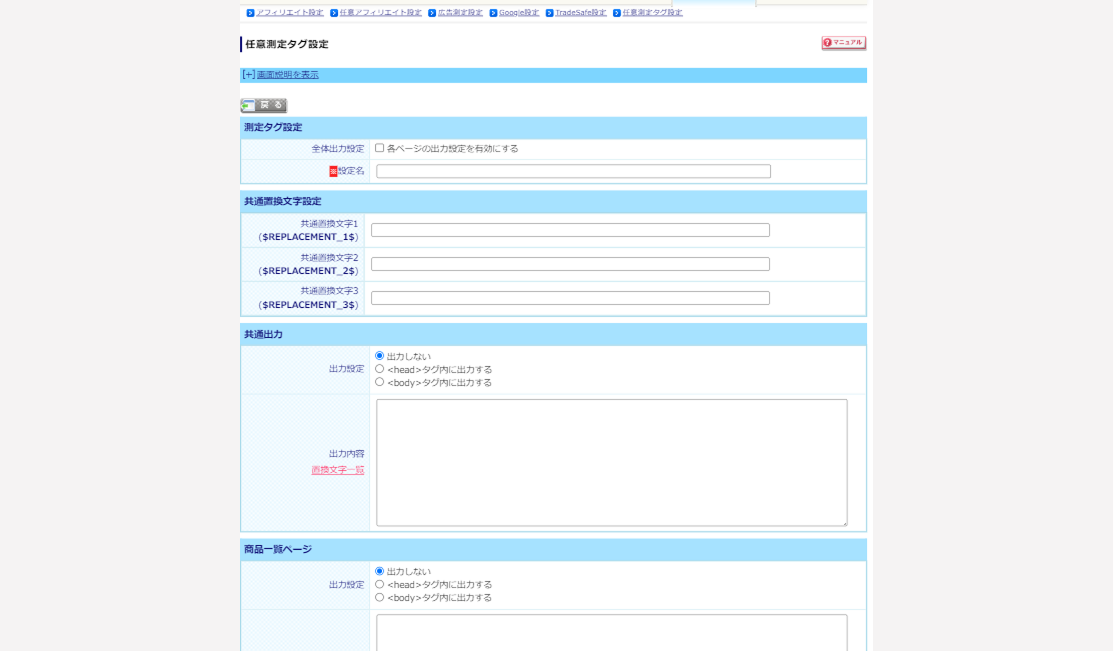Screen dimensions: 1114x651
Task: Open the Google設定 menu link
Action: pos(519,13)
